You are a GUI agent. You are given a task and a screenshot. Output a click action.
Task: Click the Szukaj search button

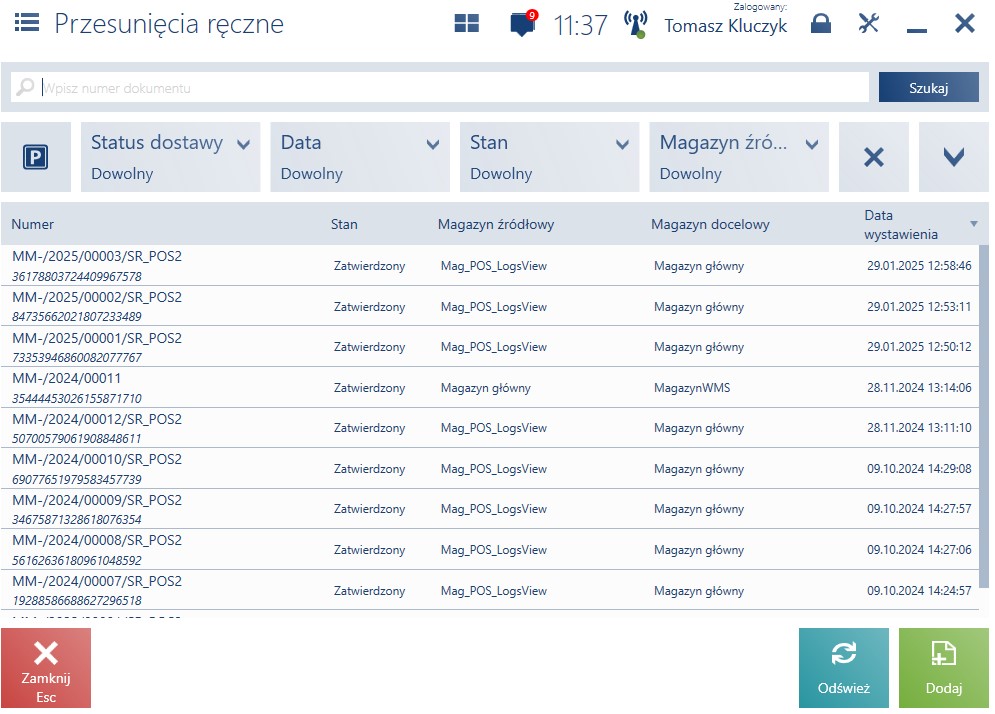coord(928,88)
